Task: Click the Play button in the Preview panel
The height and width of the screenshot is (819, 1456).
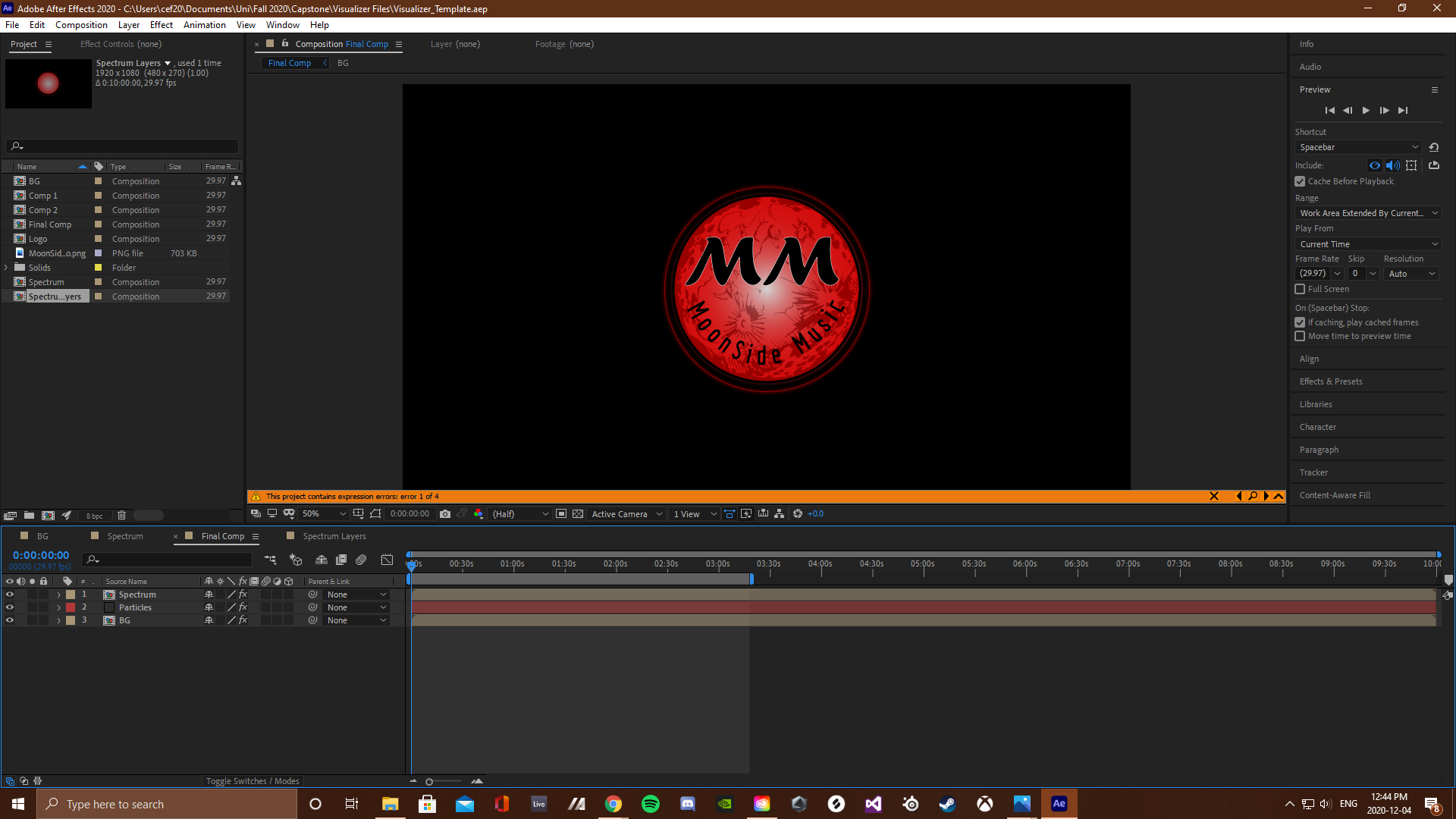Action: (1366, 111)
